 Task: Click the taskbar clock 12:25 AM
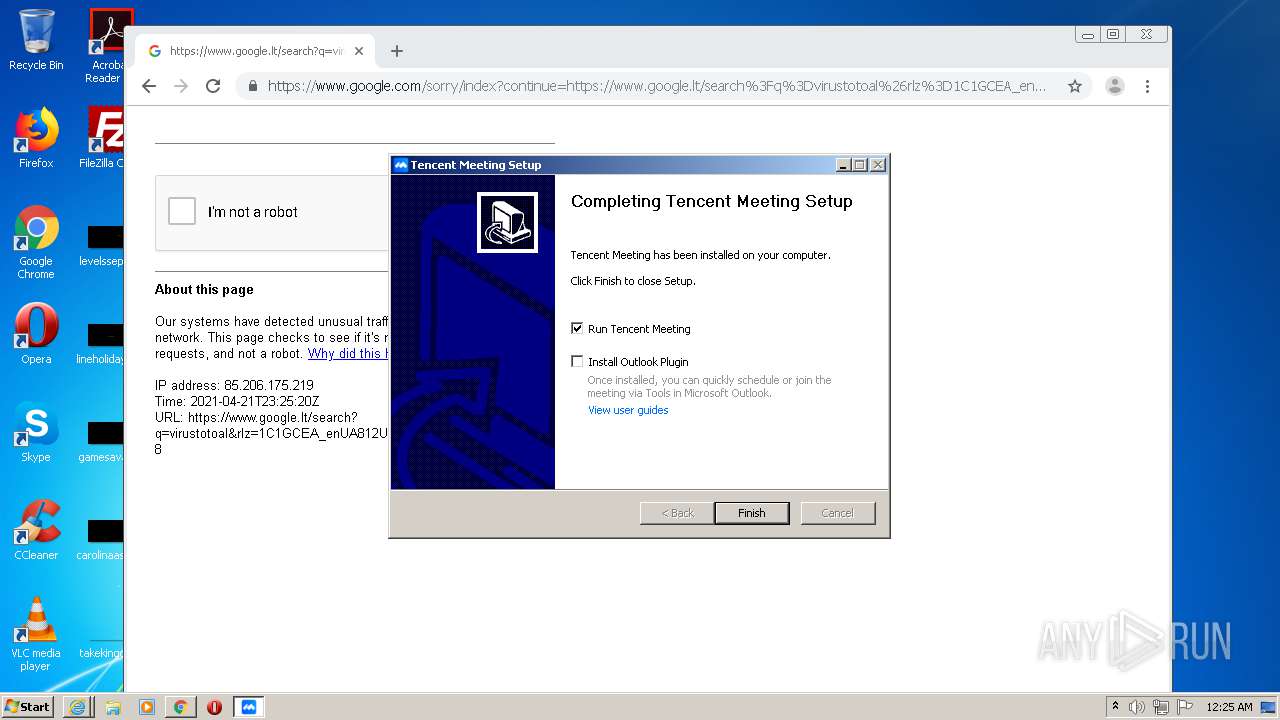[1229, 707]
